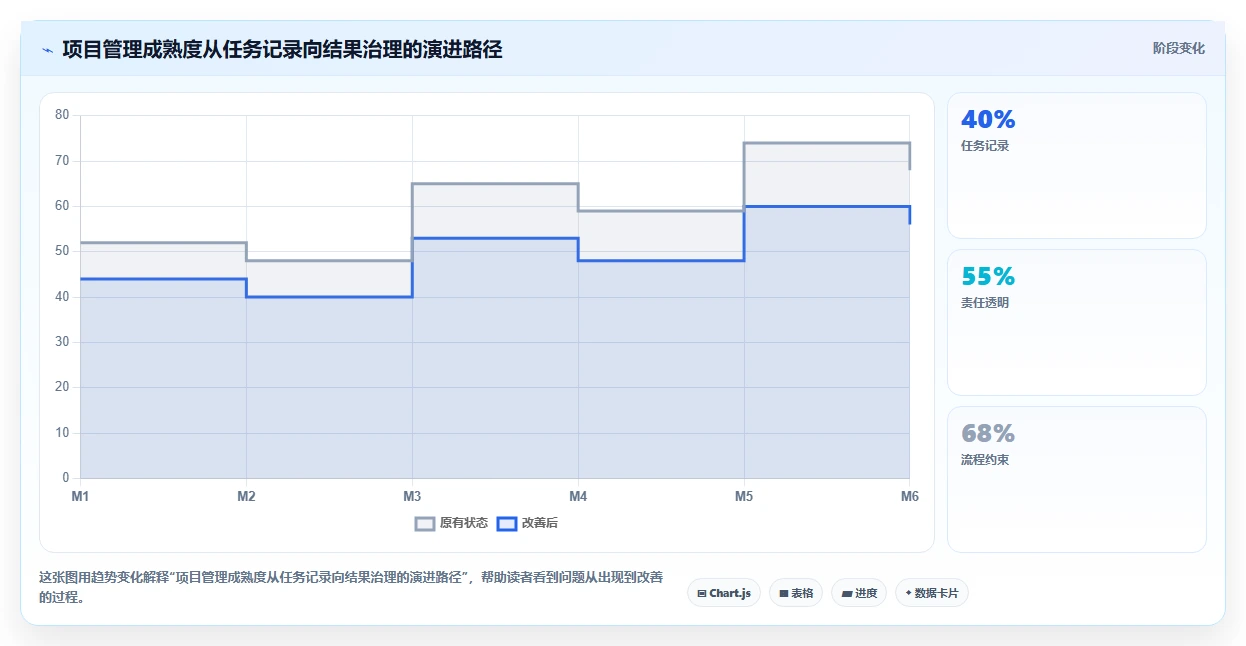
Task: Click the 40 y-axis tick label
Action: pyautogui.click(x=62, y=297)
